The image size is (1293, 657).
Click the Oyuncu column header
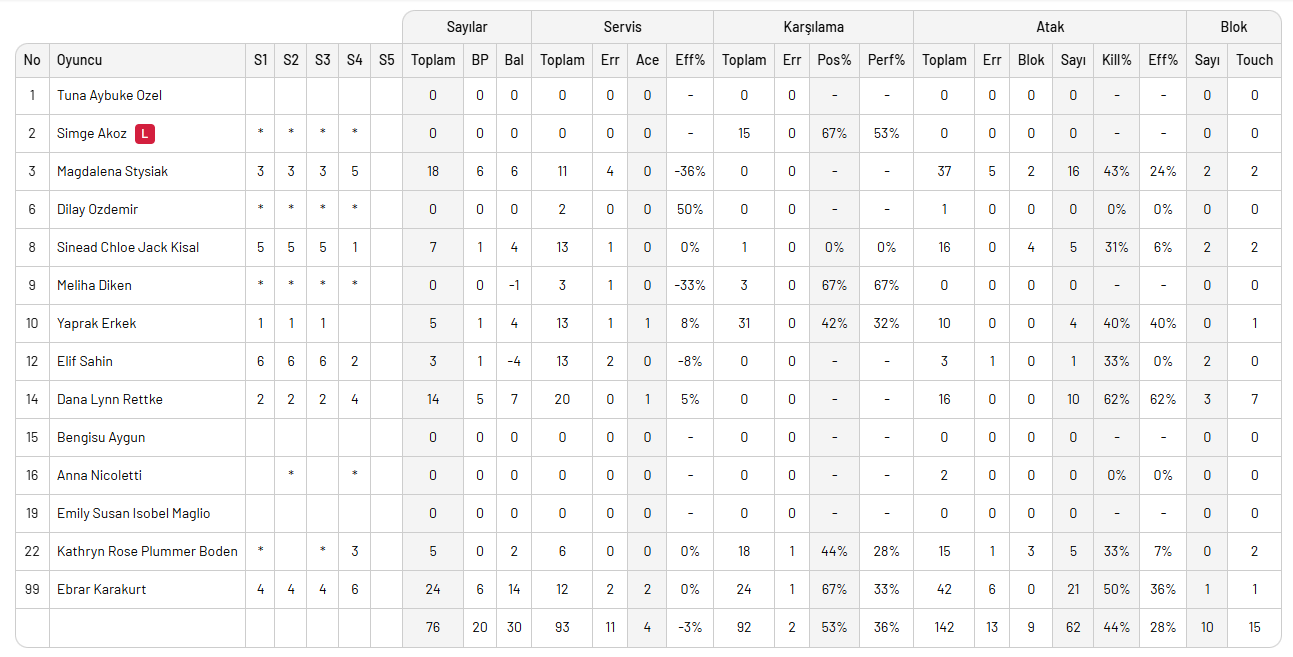pos(80,60)
